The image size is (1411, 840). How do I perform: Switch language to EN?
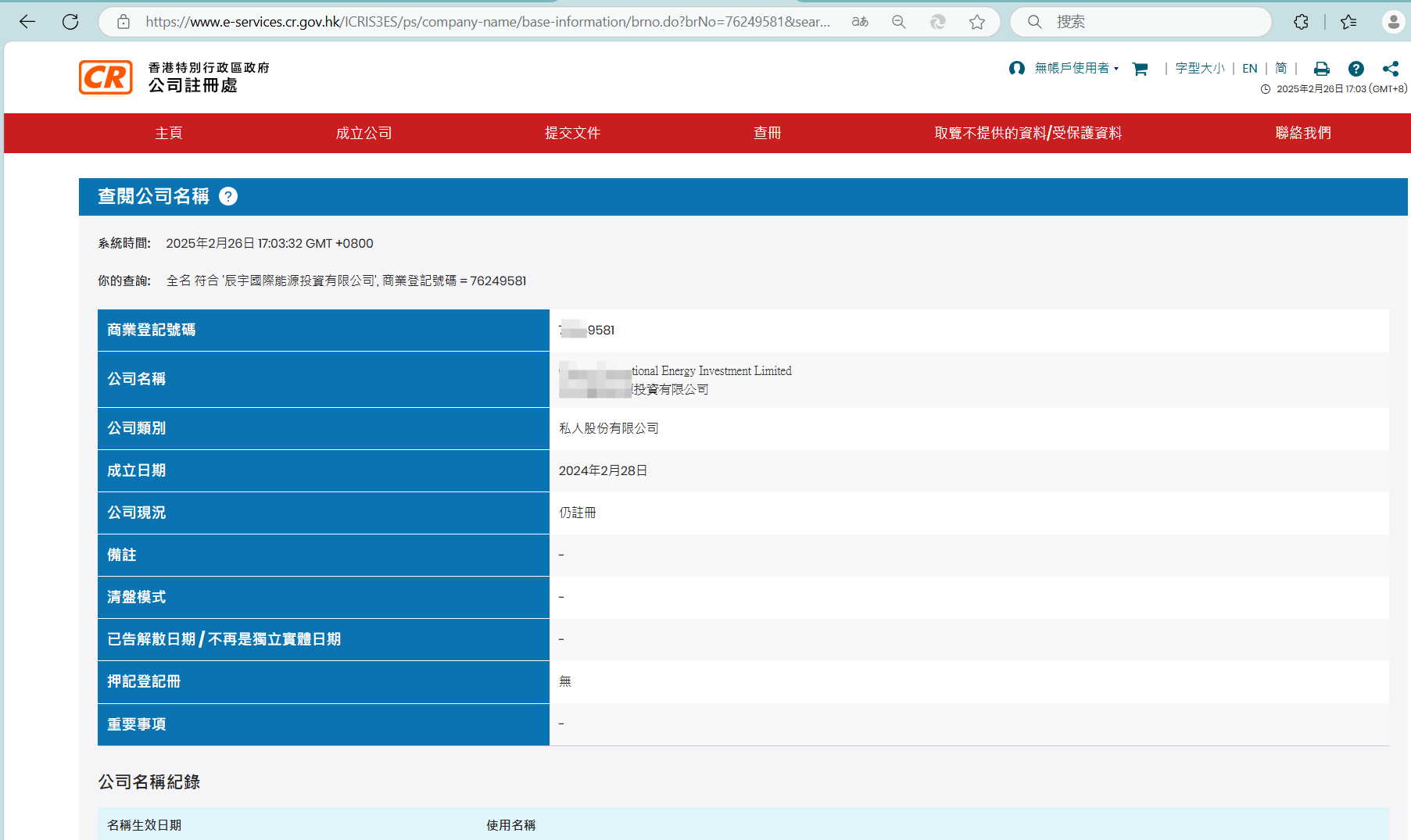click(x=1249, y=69)
